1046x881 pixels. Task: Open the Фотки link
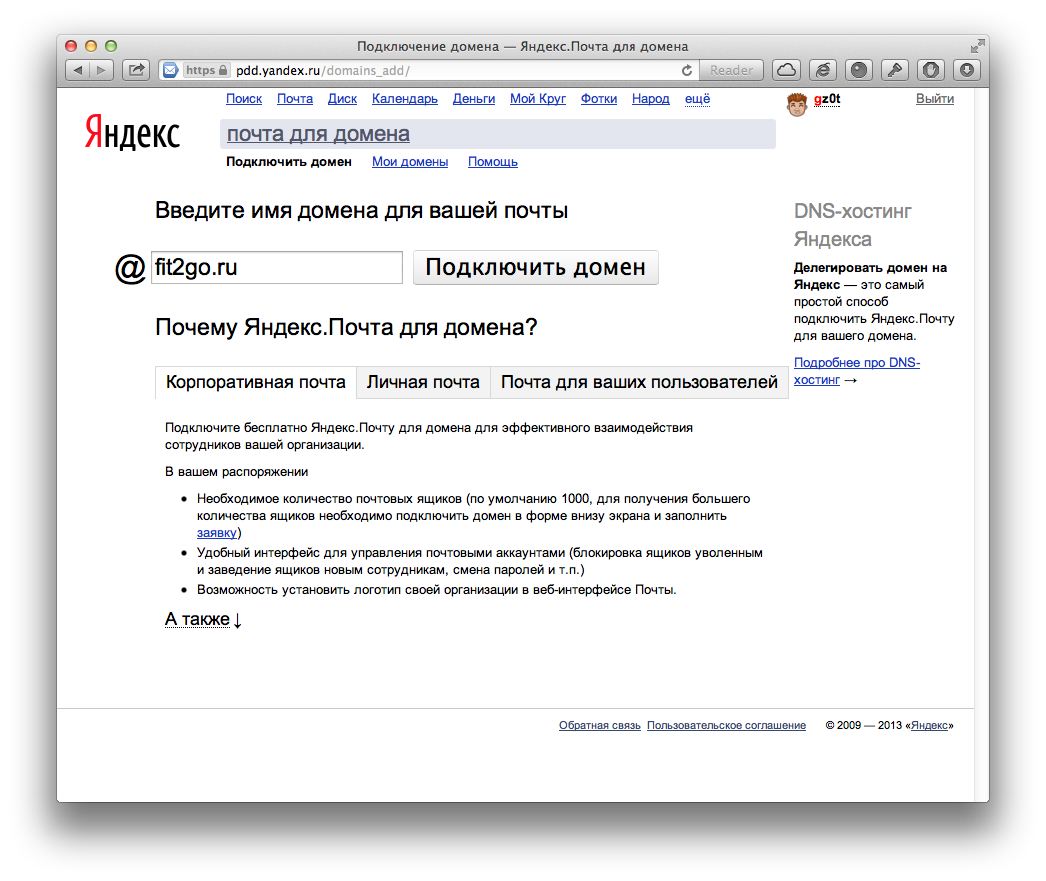(599, 99)
